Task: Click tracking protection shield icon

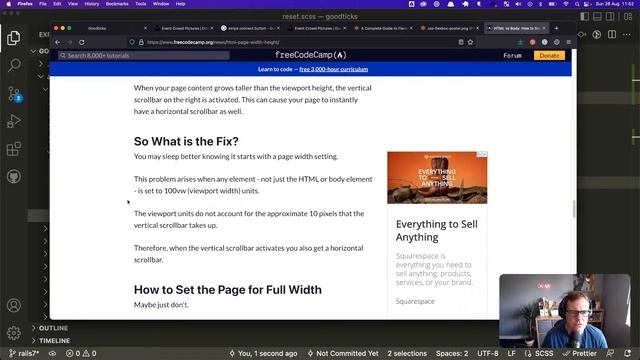Action: tap(132, 42)
